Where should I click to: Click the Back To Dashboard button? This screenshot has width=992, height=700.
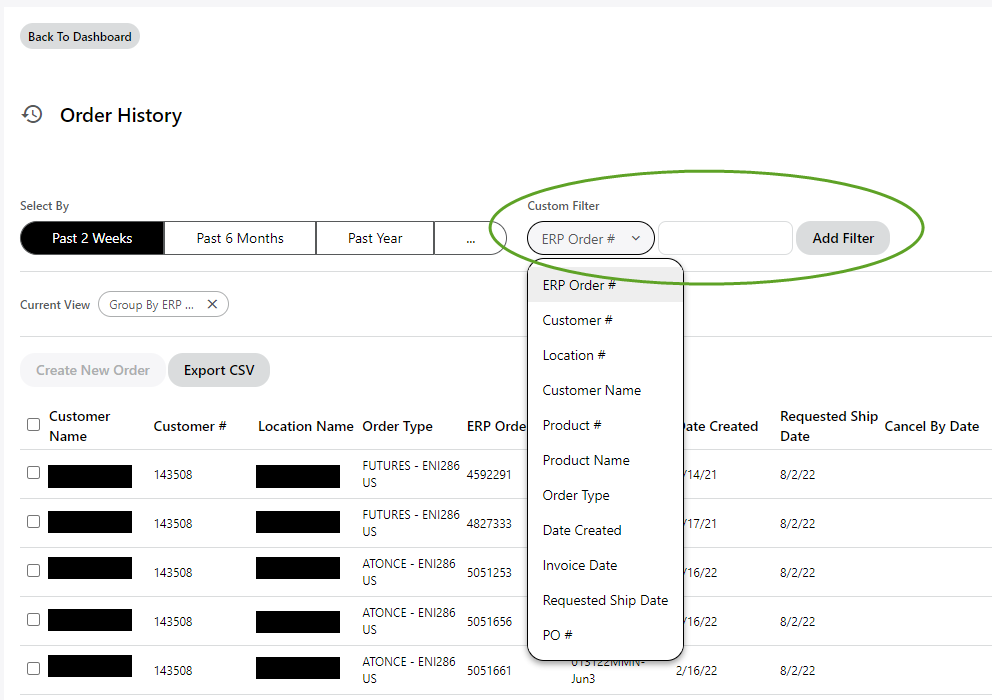click(79, 36)
